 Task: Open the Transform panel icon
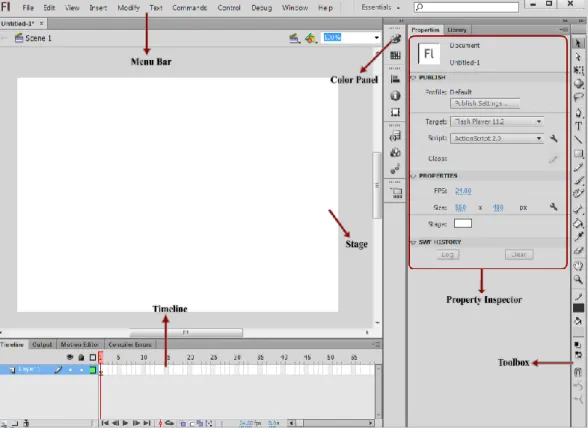click(x=395, y=112)
